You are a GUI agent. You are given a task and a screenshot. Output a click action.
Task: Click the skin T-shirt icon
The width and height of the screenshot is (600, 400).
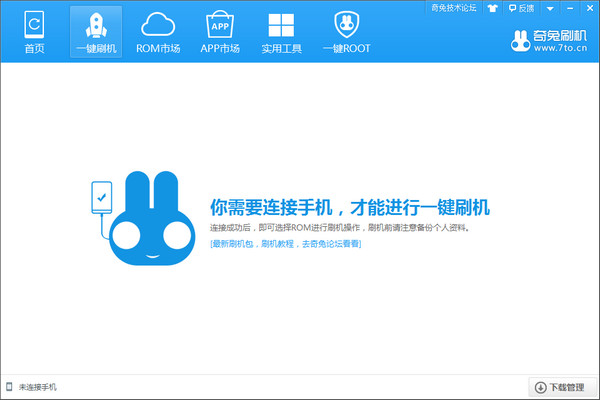(x=492, y=8)
